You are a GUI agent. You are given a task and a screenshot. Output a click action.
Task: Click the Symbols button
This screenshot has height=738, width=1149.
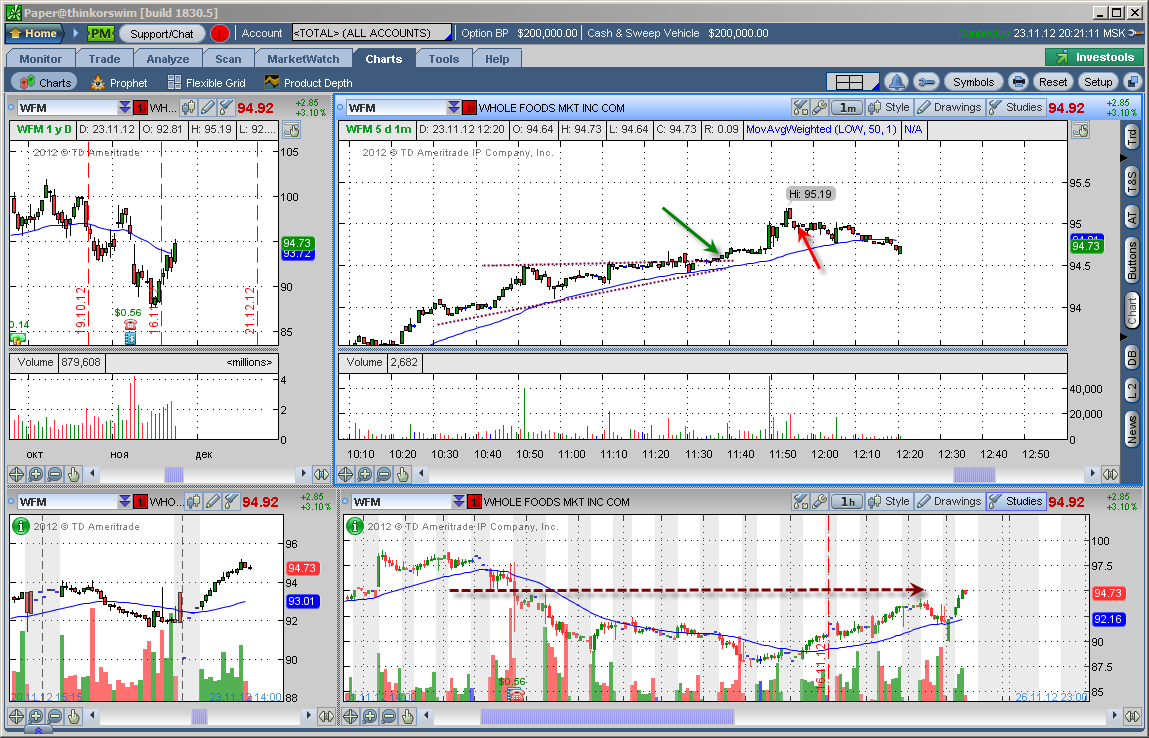[973, 82]
